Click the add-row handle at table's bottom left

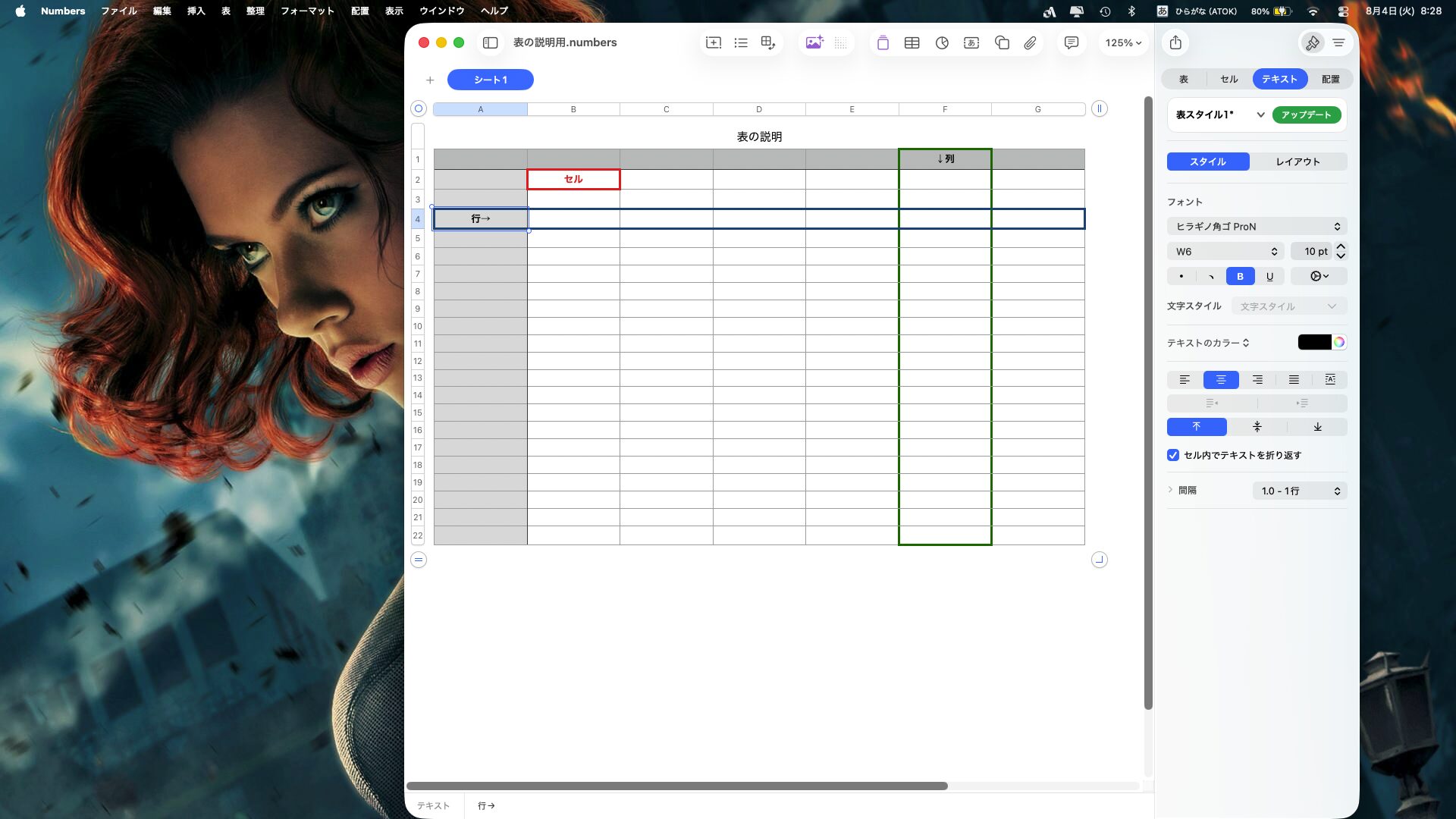pos(418,560)
